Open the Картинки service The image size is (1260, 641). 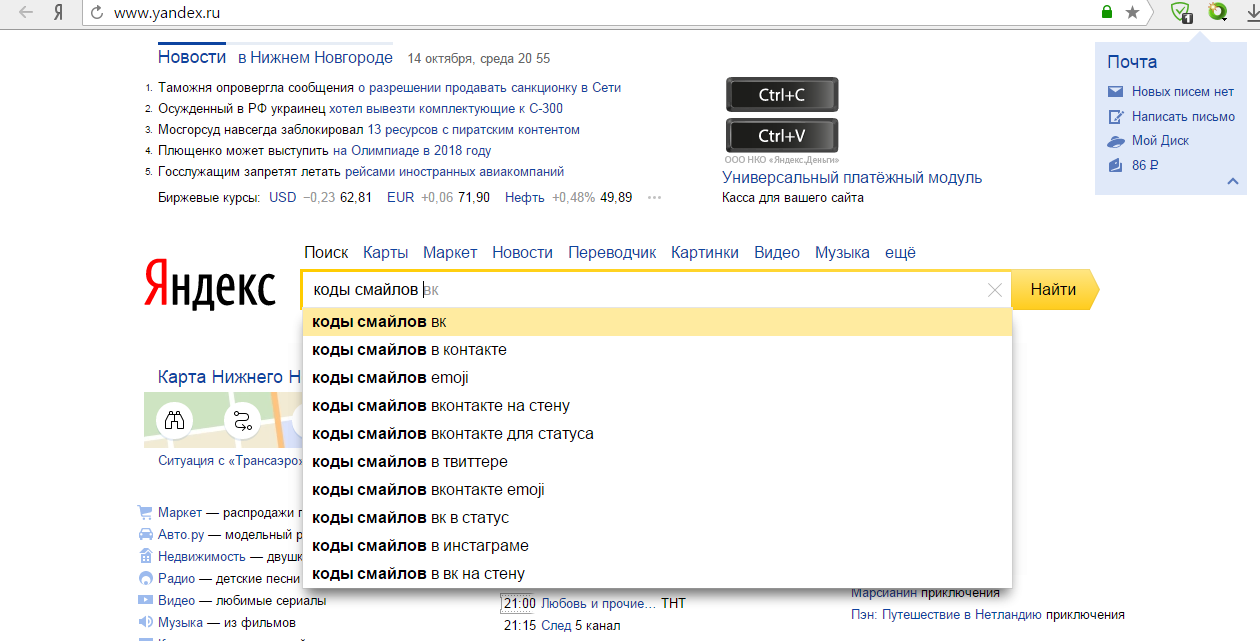tap(705, 252)
